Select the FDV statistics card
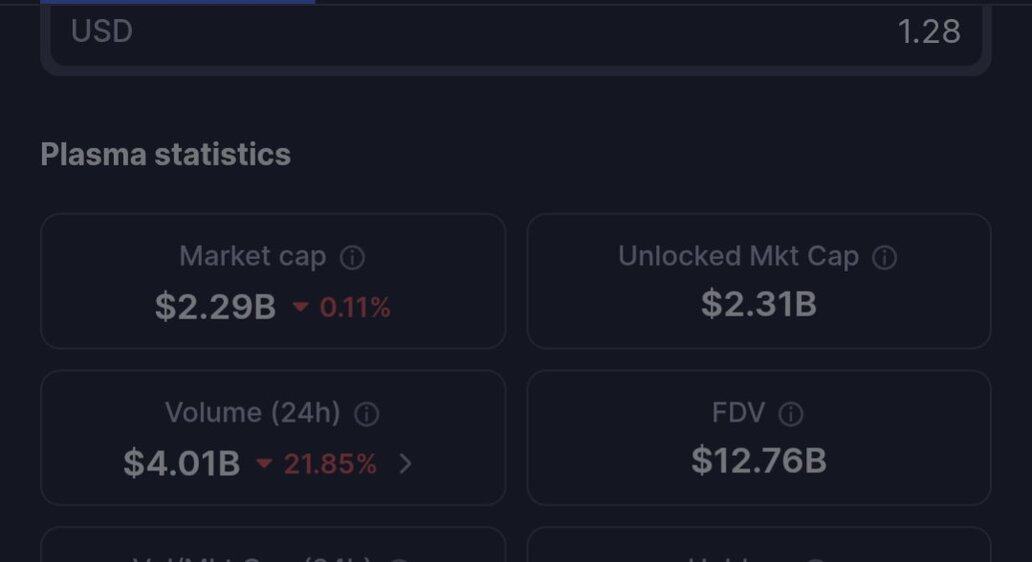This screenshot has height=562, width=1032. [x=759, y=438]
